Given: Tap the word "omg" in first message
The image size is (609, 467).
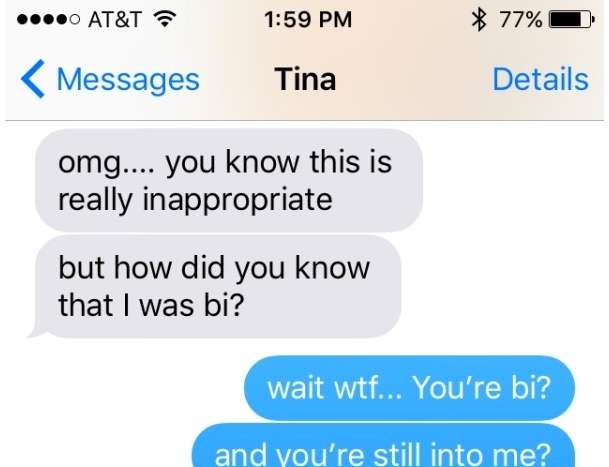Looking at the screenshot, I should (89, 162).
